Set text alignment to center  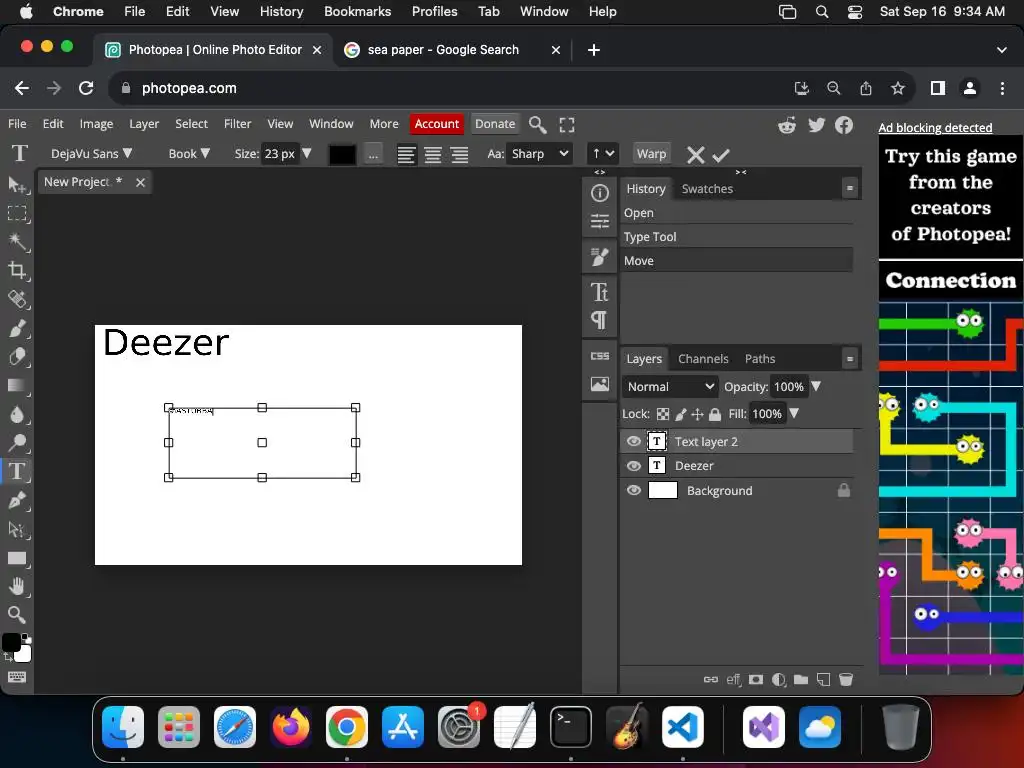pos(432,155)
